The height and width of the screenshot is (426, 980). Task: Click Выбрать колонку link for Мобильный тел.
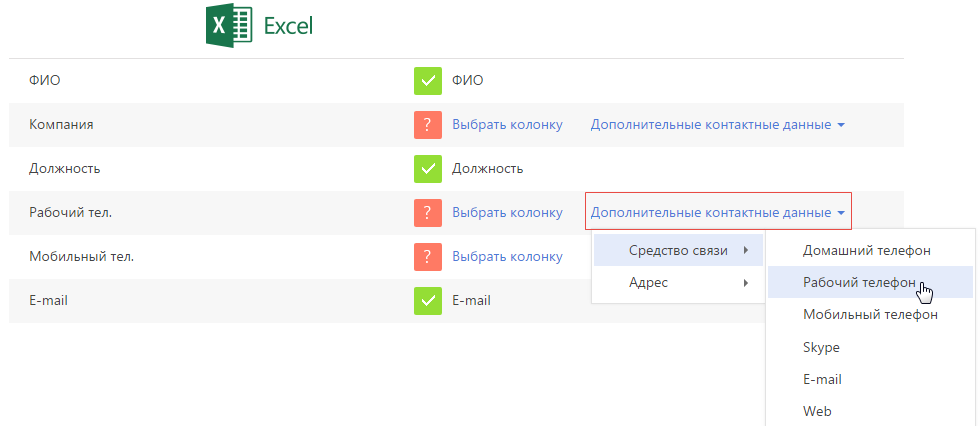(508, 257)
